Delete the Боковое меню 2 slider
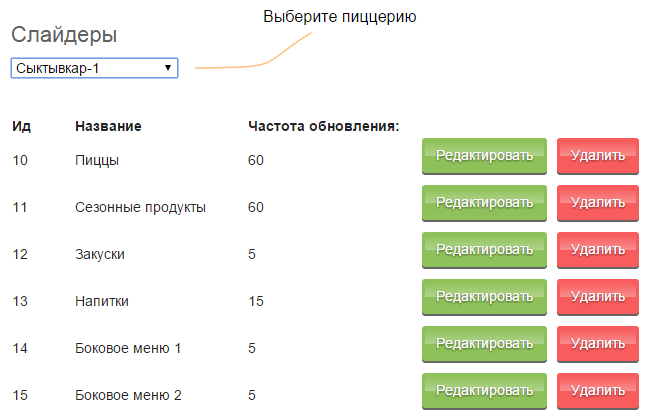 click(x=598, y=391)
